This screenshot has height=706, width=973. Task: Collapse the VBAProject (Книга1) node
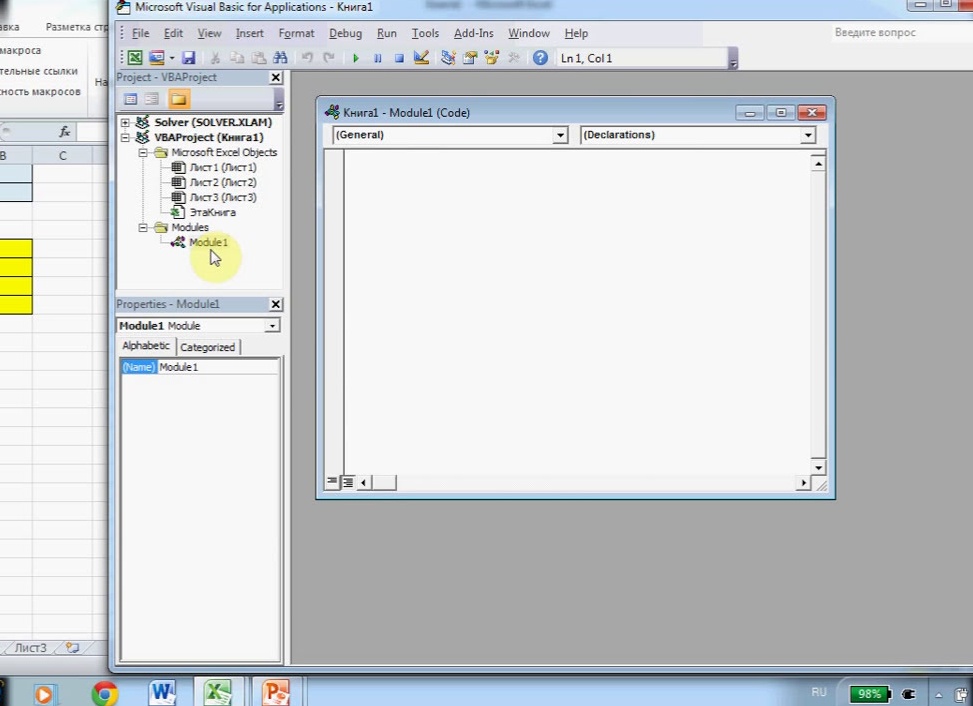[125, 137]
